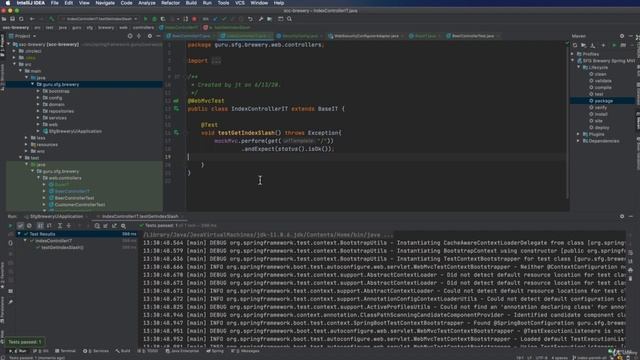Select CustomerControllerTest in the project tree

pos(80,204)
